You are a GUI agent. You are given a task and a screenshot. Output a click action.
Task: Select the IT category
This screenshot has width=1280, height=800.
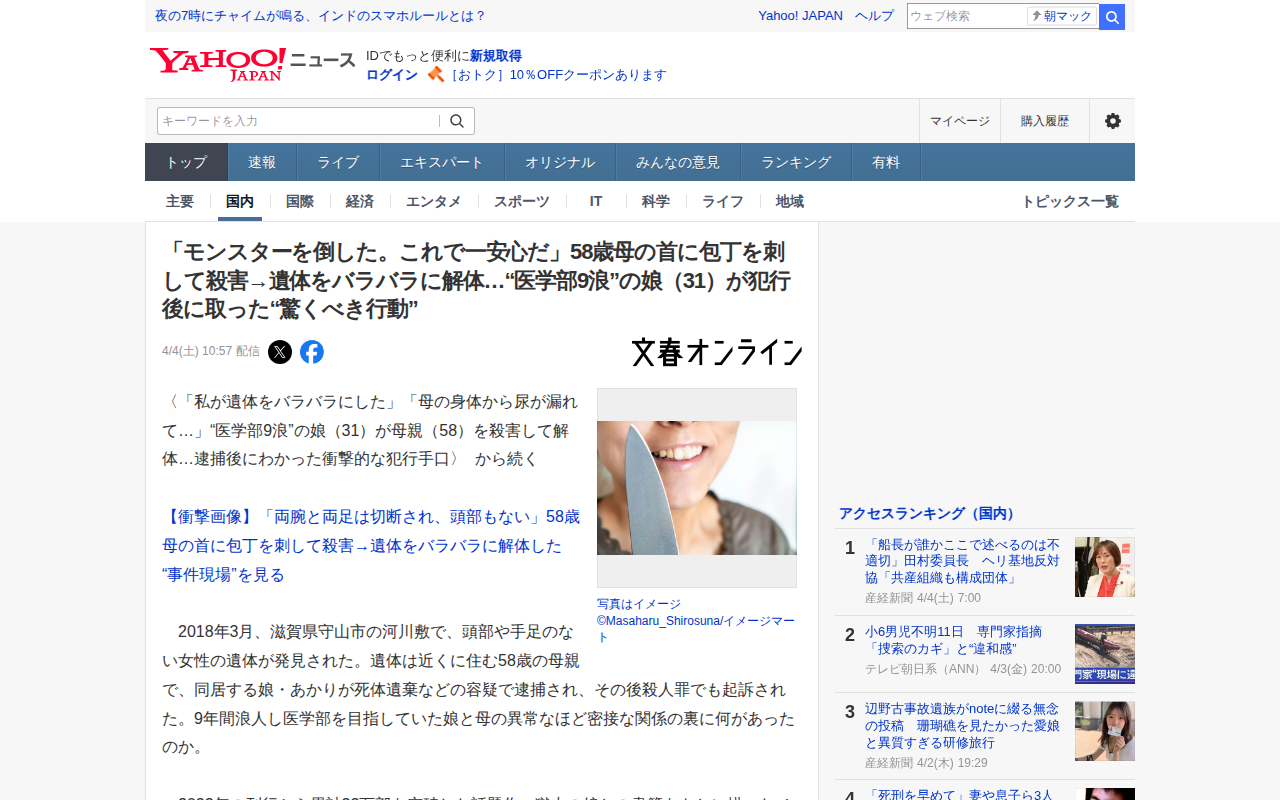point(596,201)
